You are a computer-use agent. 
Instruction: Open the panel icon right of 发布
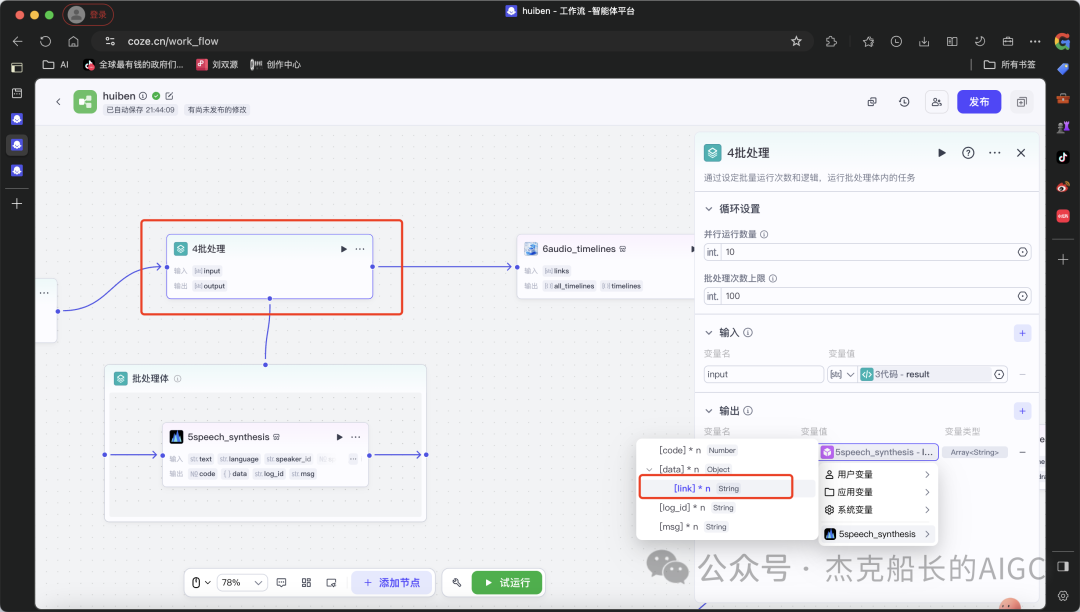click(x=1022, y=102)
